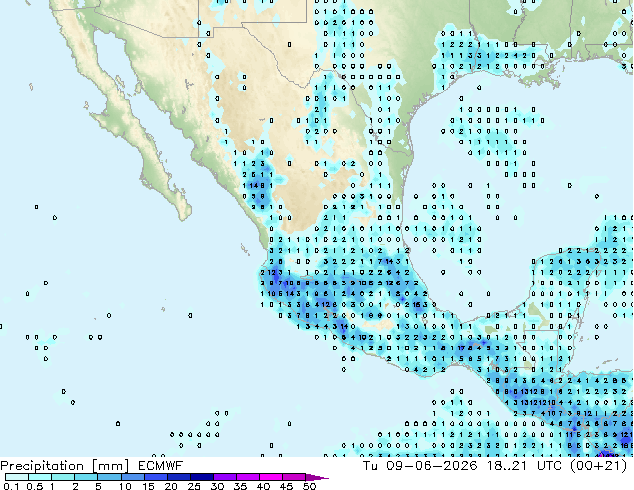Viewport: 634px width, 490px height.
Task: Click the 0.1–0.5 mm legend swatch
Action: 17,477
